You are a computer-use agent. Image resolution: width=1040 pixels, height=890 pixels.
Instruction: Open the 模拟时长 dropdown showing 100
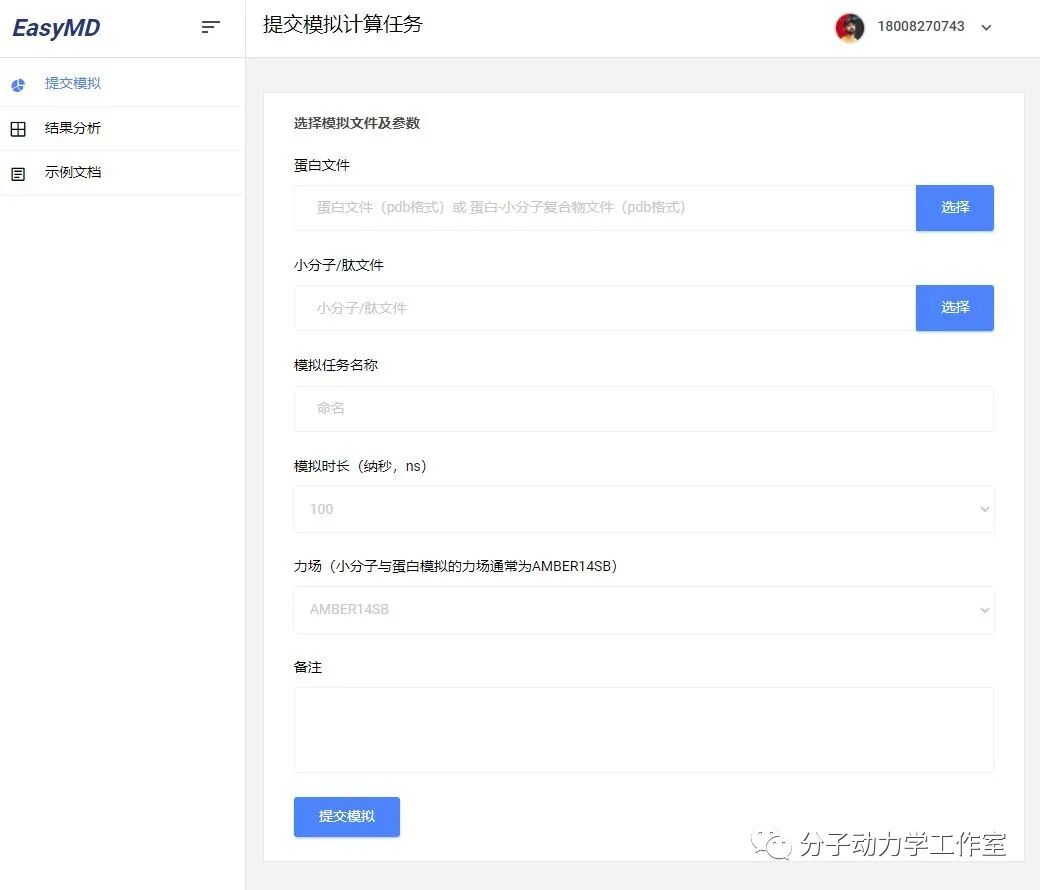643,509
